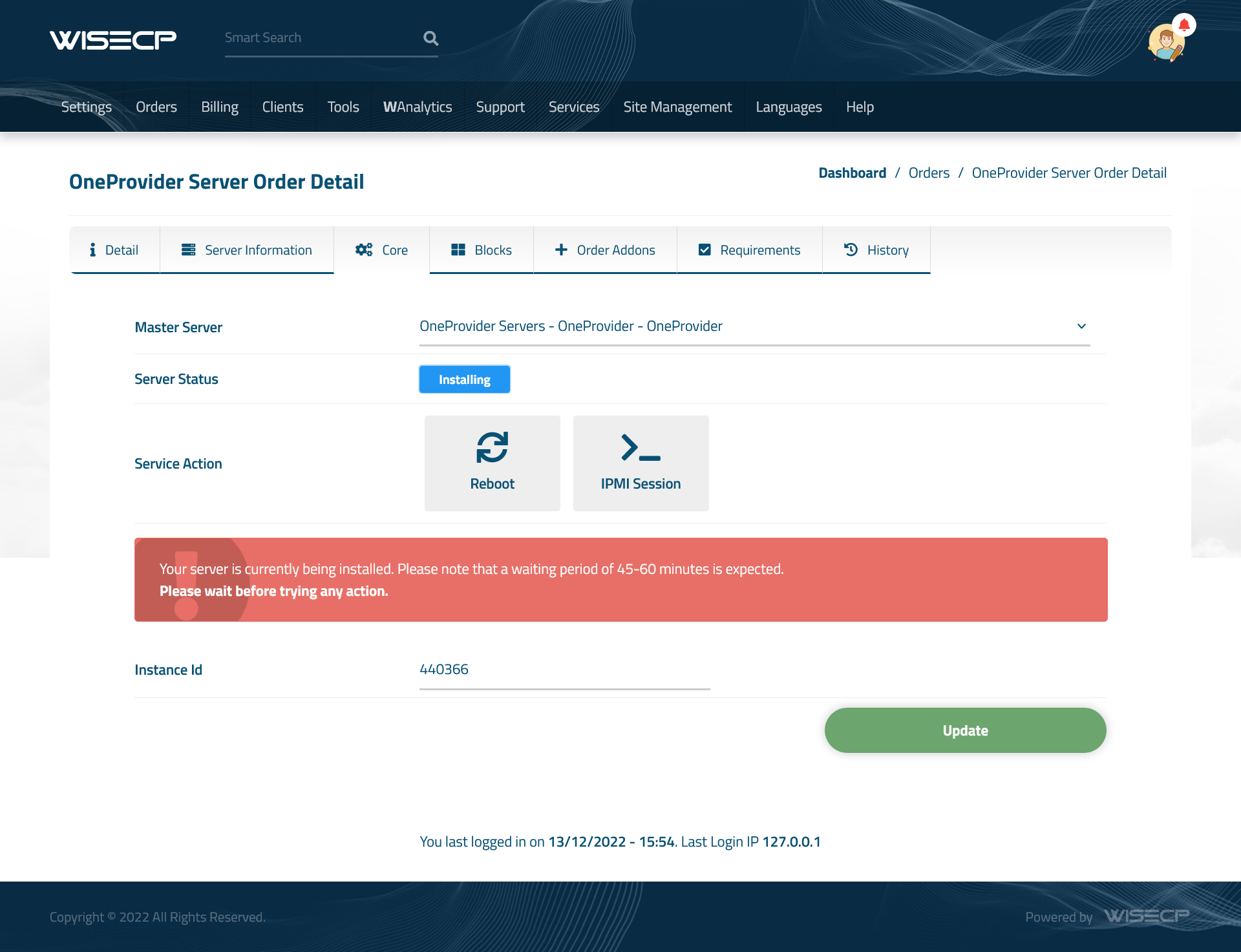Go to Orders via breadcrumb
This screenshot has width=1241, height=952.
click(x=929, y=173)
